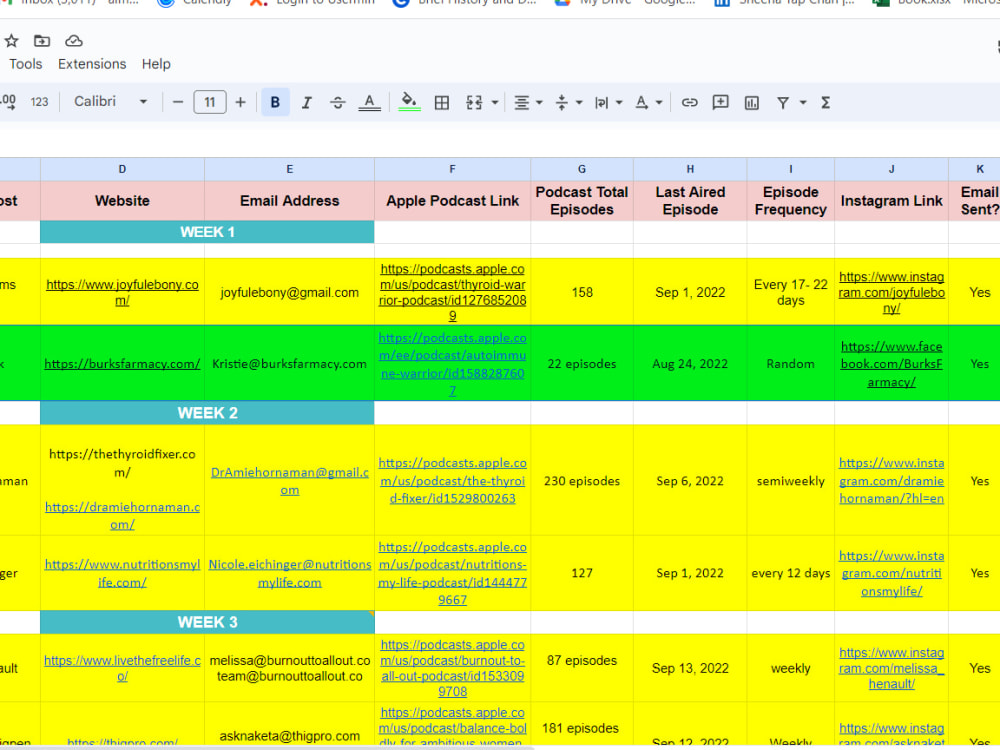
Task: Select column J header
Action: pos(892,169)
